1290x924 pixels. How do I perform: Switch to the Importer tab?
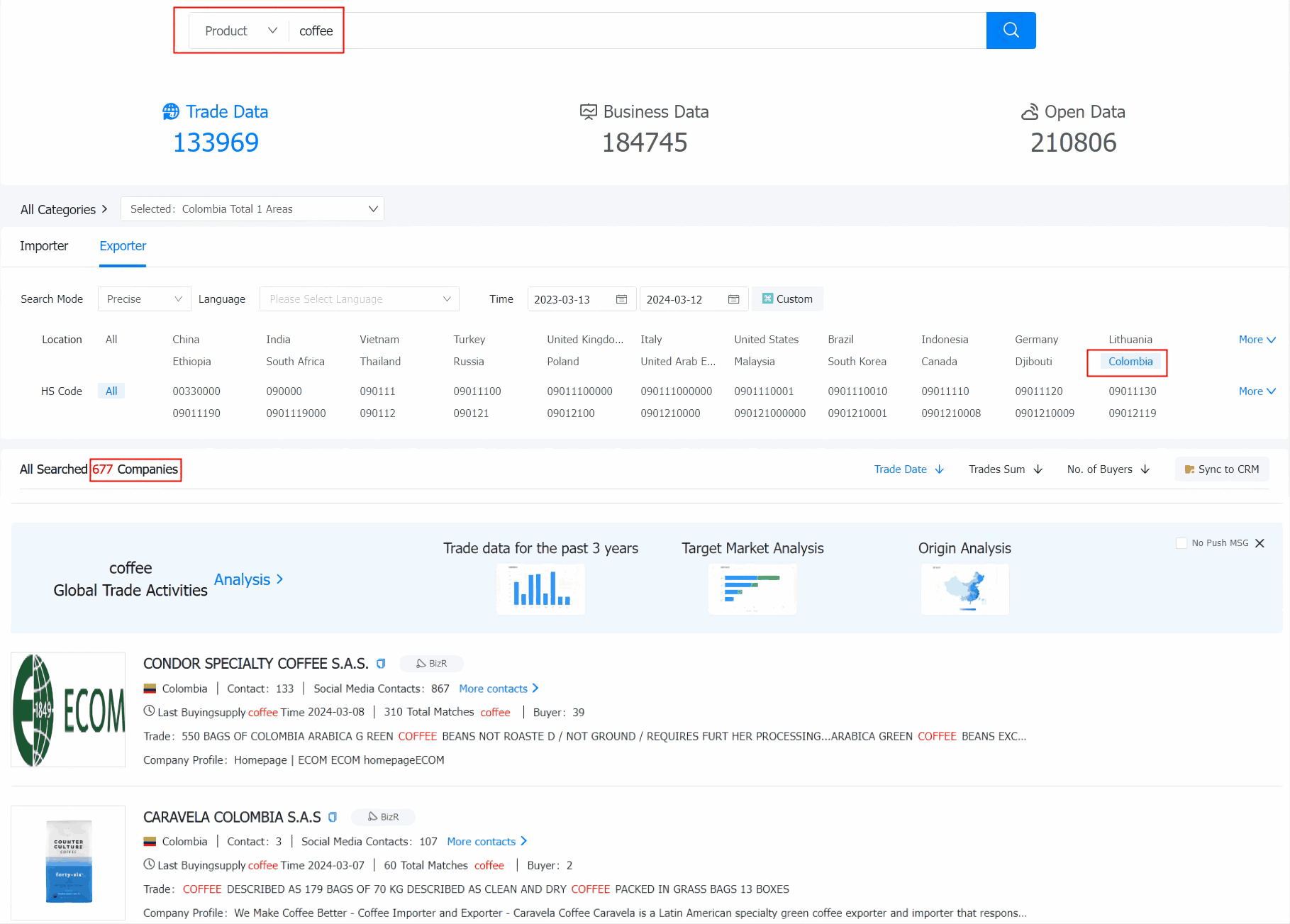point(44,246)
